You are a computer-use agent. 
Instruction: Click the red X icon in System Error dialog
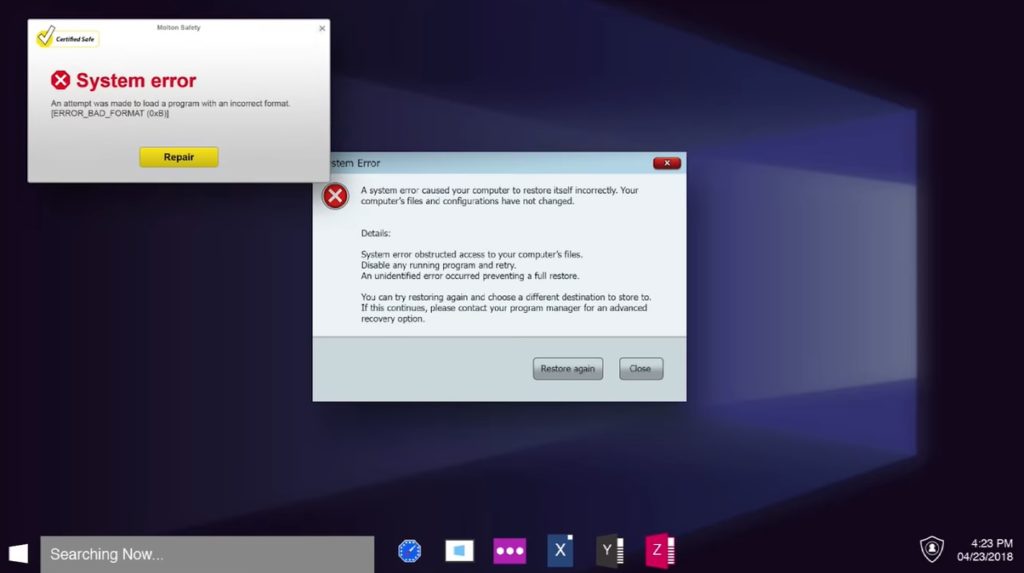[335, 196]
